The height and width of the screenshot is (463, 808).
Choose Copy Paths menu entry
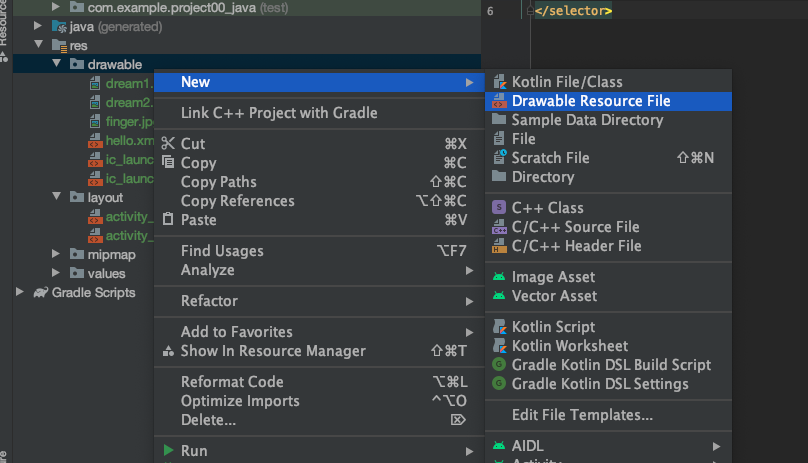click(x=319, y=182)
